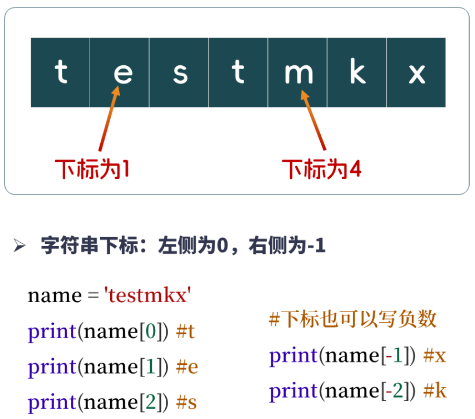Click the red label 下标为4
The width and height of the screenshot is (475, 419).
point(322,169)
